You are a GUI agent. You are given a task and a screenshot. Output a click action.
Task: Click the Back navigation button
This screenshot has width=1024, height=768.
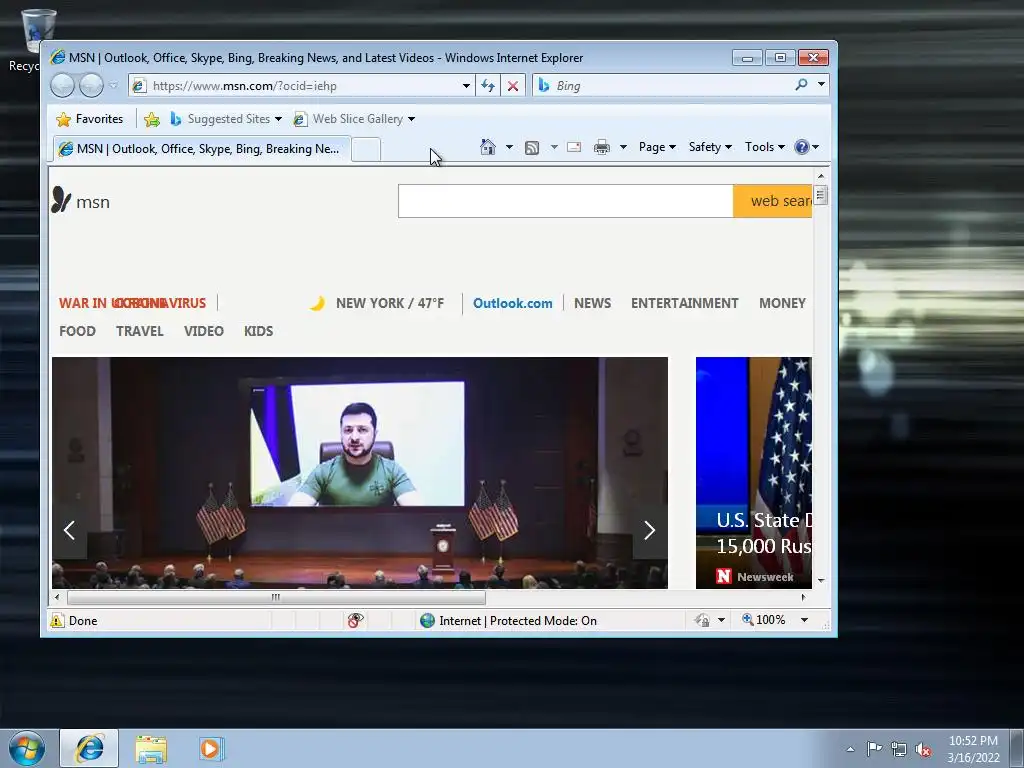click(x=62, y=86)
